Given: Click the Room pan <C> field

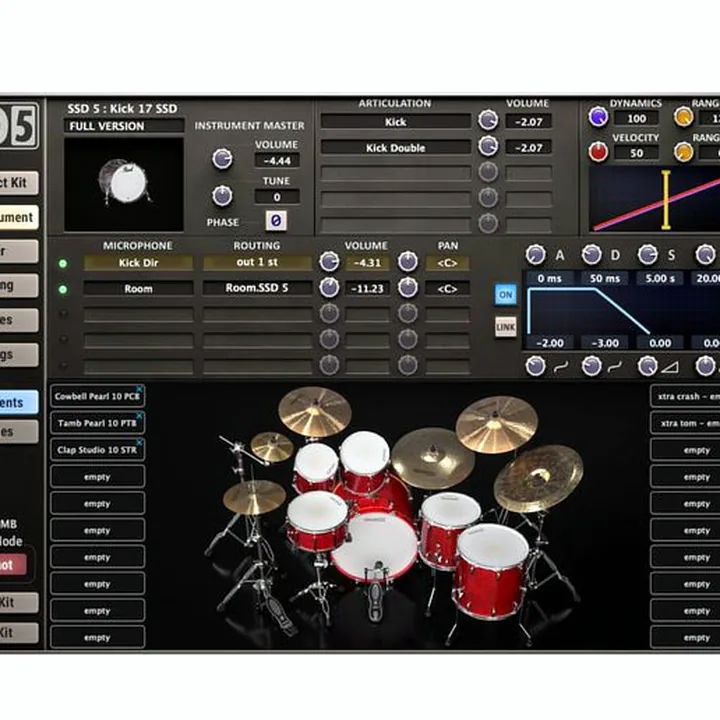Looking at the screenshot, I should point(448,289).
